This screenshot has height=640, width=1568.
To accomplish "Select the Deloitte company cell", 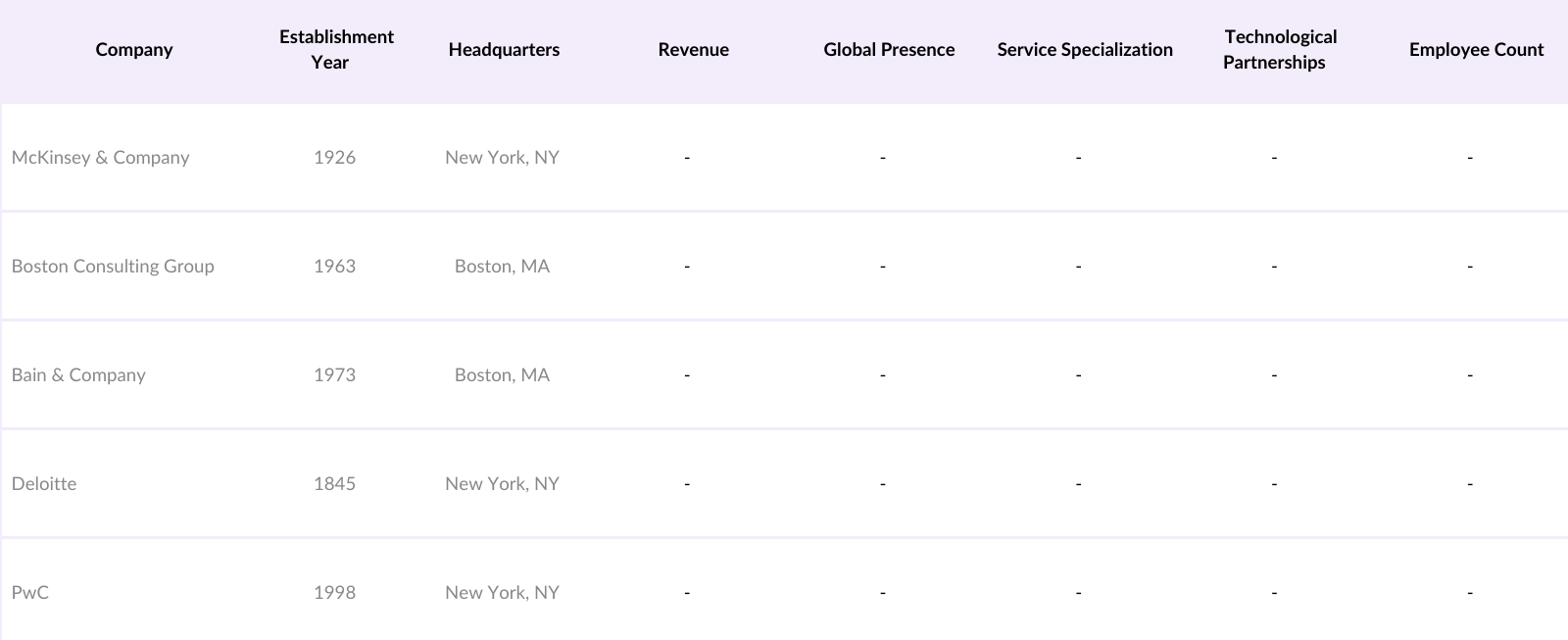I will pos(44,484).
